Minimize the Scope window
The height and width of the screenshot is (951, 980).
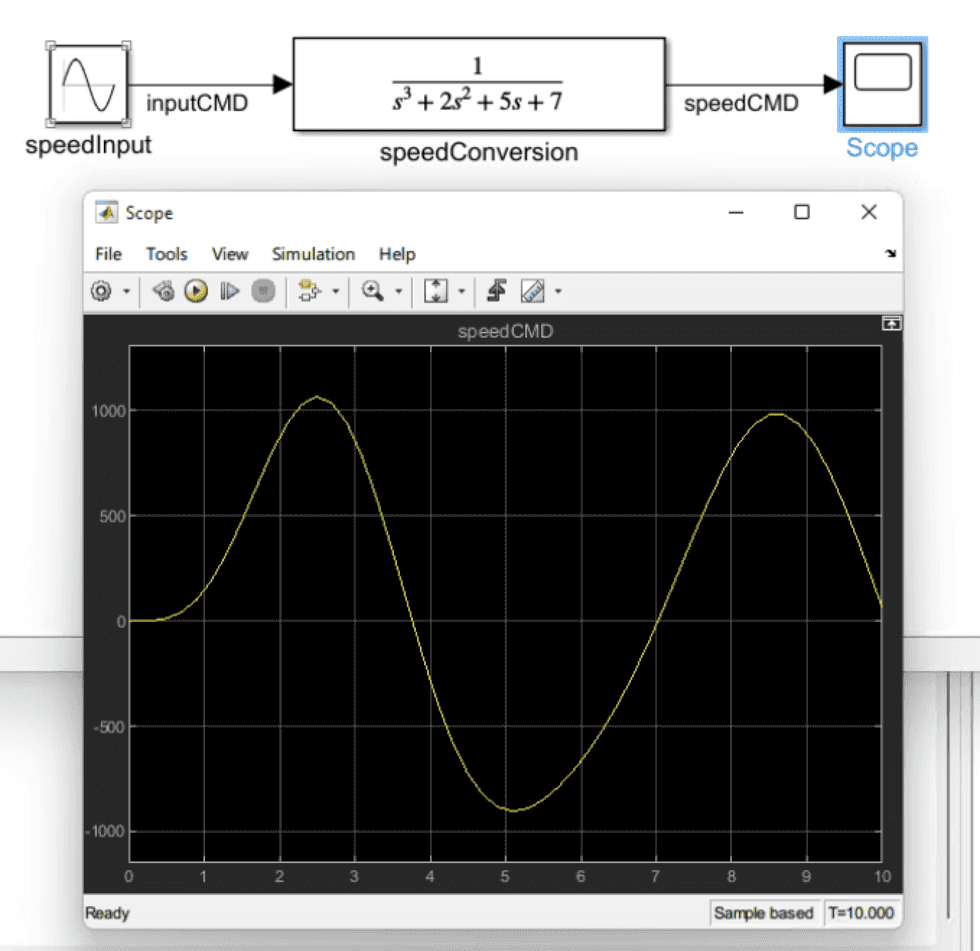[736, 212]
